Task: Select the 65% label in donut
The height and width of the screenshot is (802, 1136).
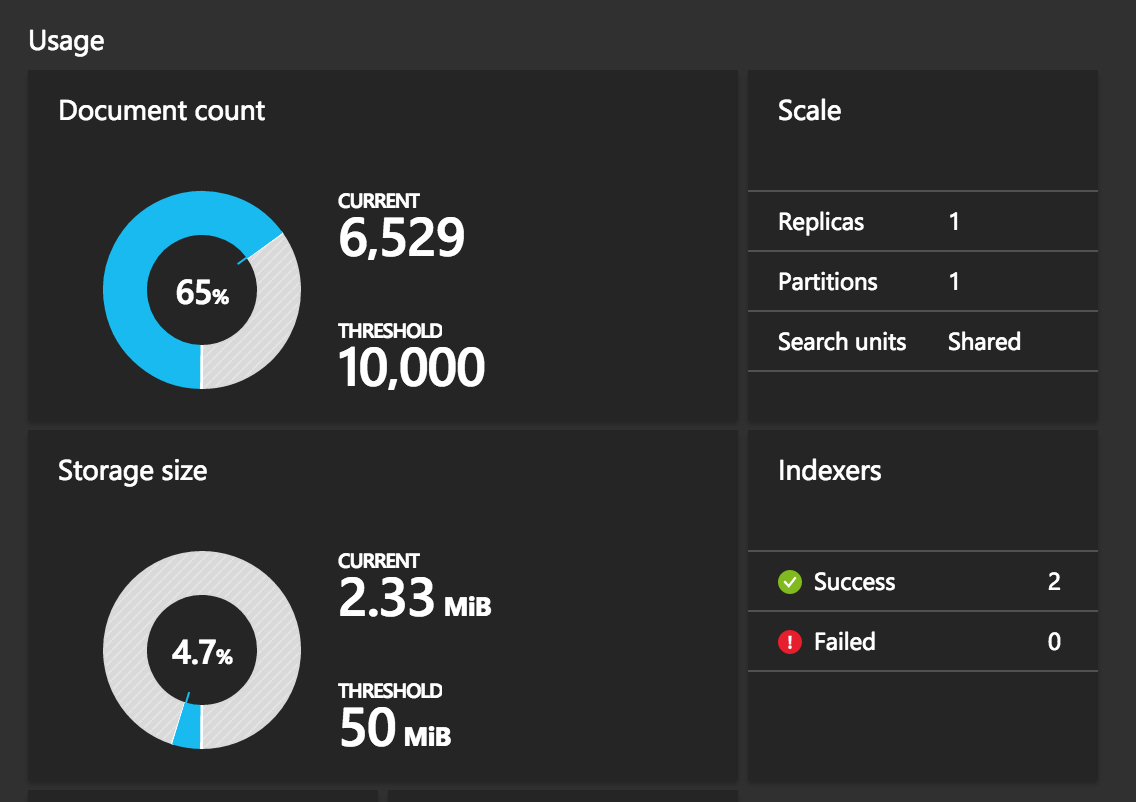Action: 202,293
